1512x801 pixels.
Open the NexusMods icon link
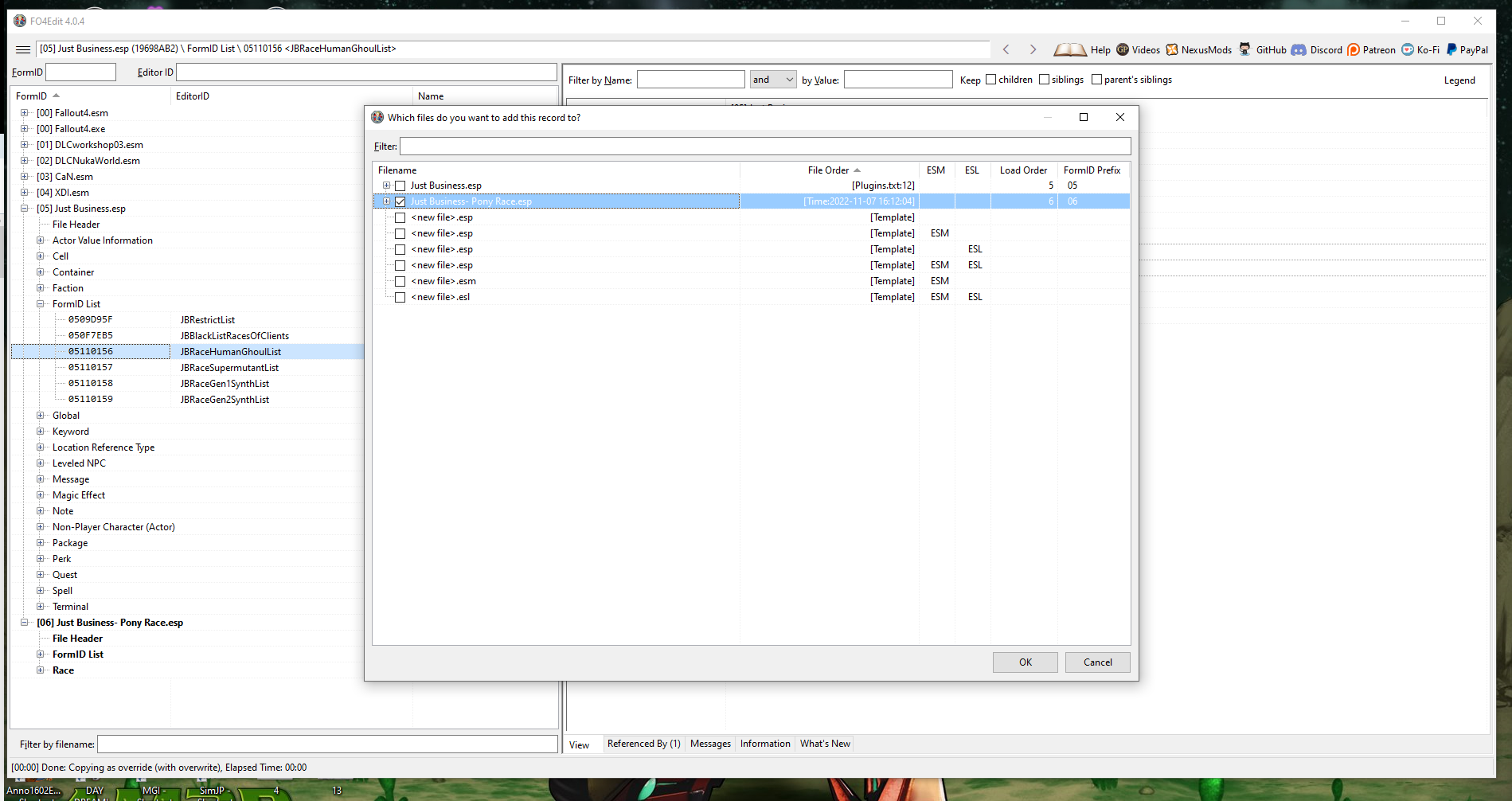(1172, 49)
